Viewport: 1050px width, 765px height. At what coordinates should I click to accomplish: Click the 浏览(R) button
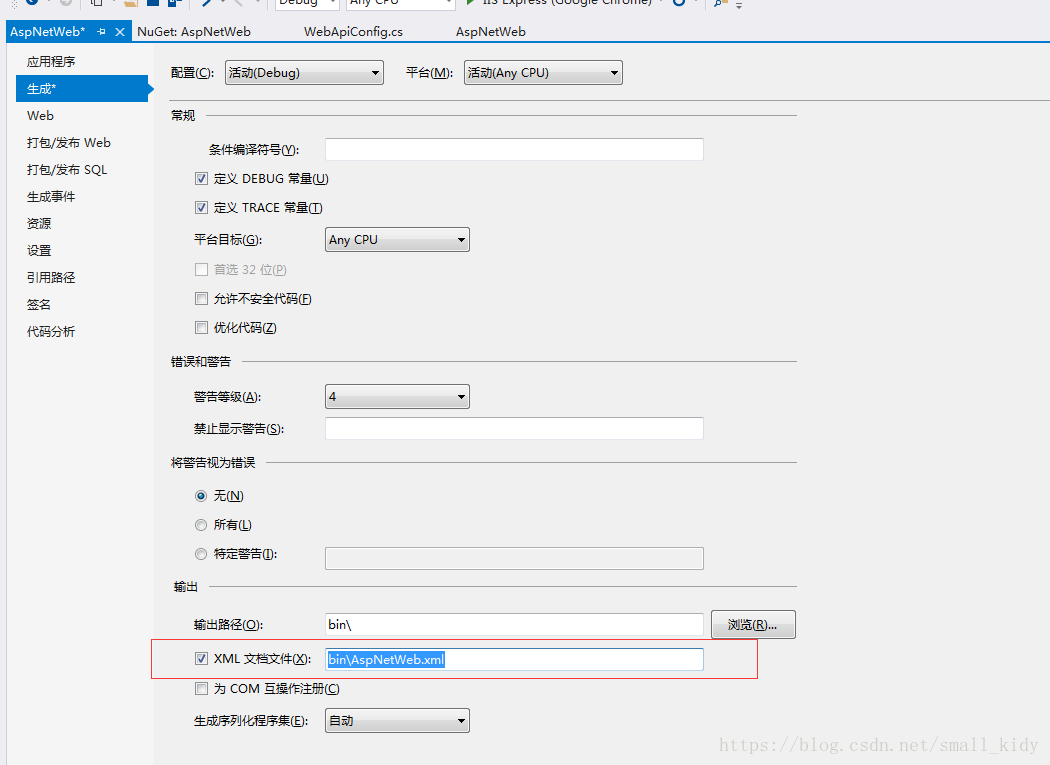[x=752, y=624]
